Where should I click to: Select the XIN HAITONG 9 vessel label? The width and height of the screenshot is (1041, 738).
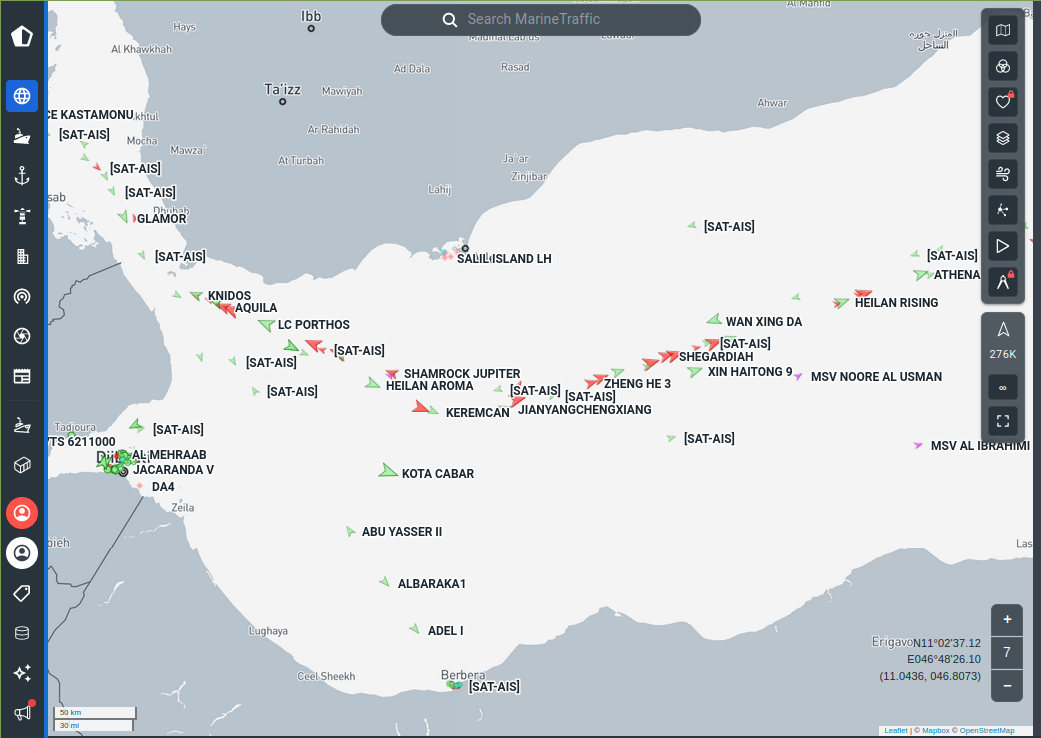[750, 372]
